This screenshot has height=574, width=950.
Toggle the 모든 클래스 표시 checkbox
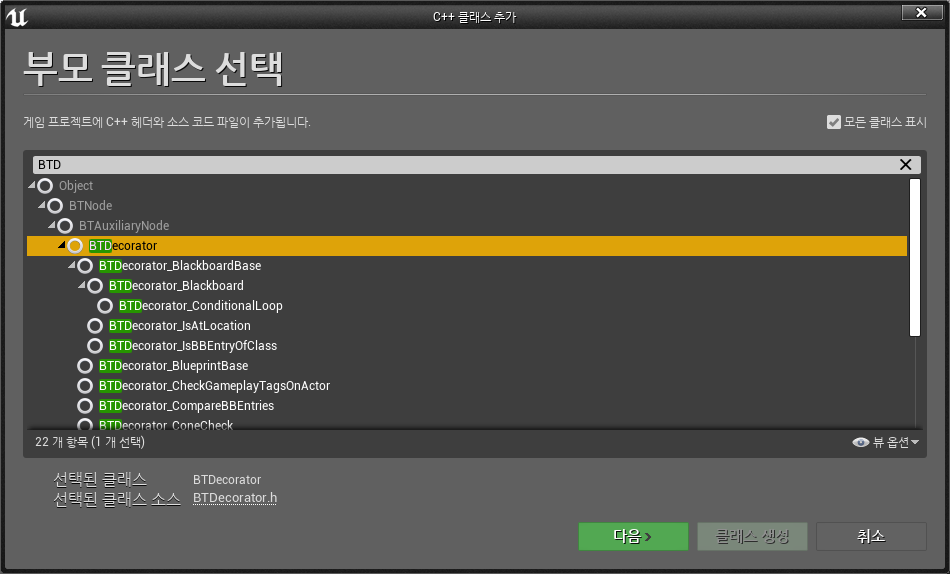tap(834, 122)
